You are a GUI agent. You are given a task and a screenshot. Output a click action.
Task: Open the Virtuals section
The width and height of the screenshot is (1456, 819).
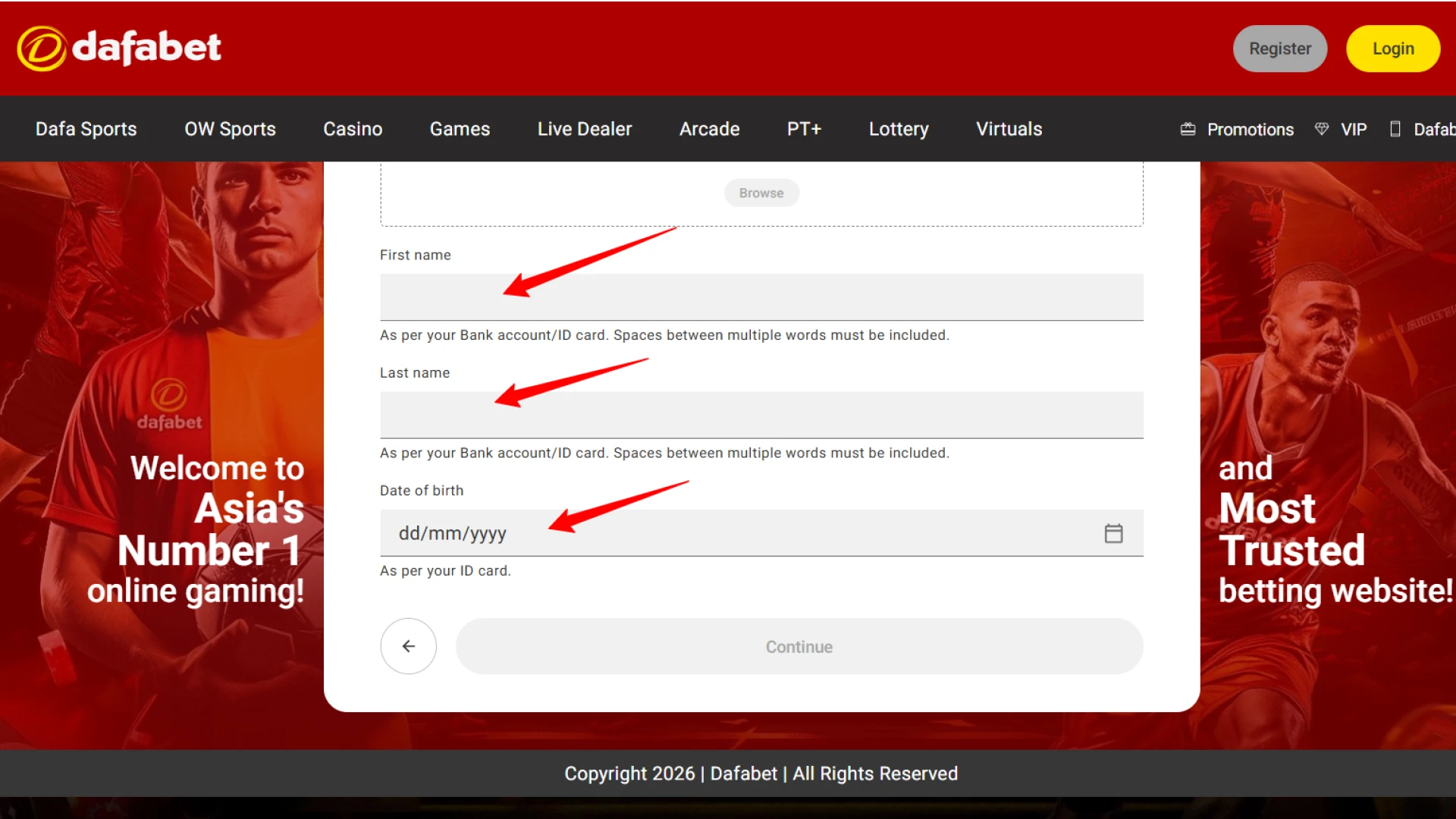(x=1009, y=129)
